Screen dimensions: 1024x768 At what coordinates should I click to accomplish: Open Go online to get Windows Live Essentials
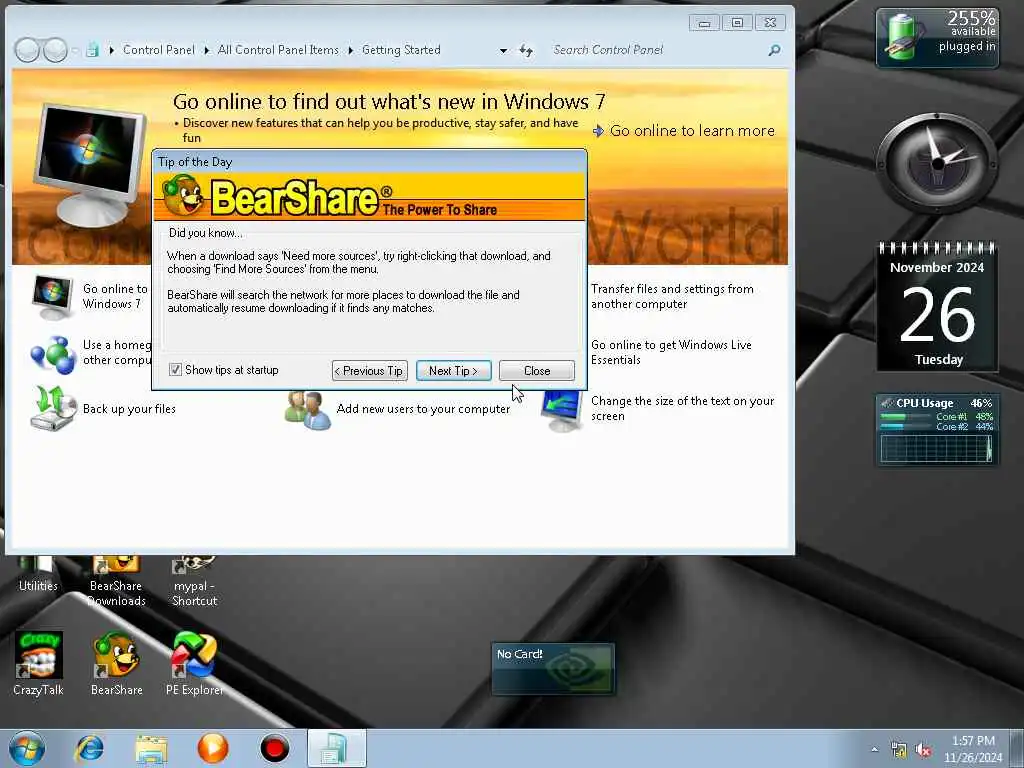click(671, 352)
